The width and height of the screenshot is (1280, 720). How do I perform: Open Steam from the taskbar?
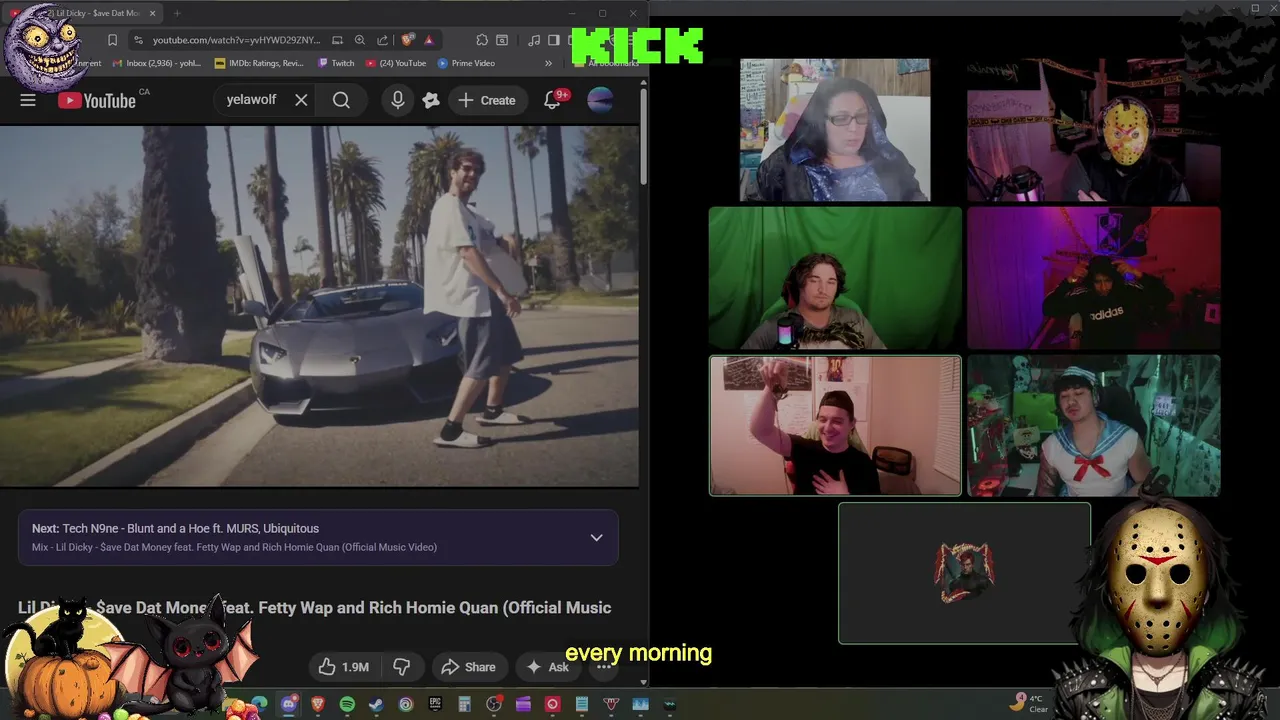376,704
